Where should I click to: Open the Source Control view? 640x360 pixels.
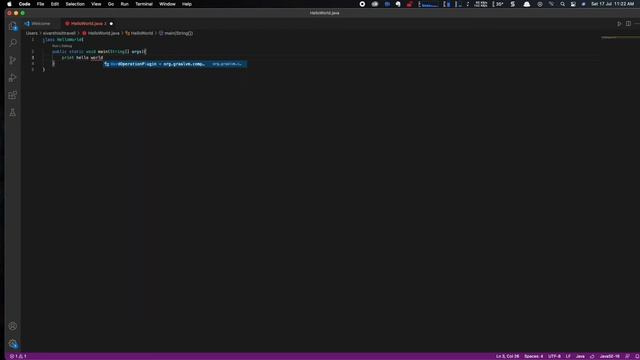tap(13, 60)
